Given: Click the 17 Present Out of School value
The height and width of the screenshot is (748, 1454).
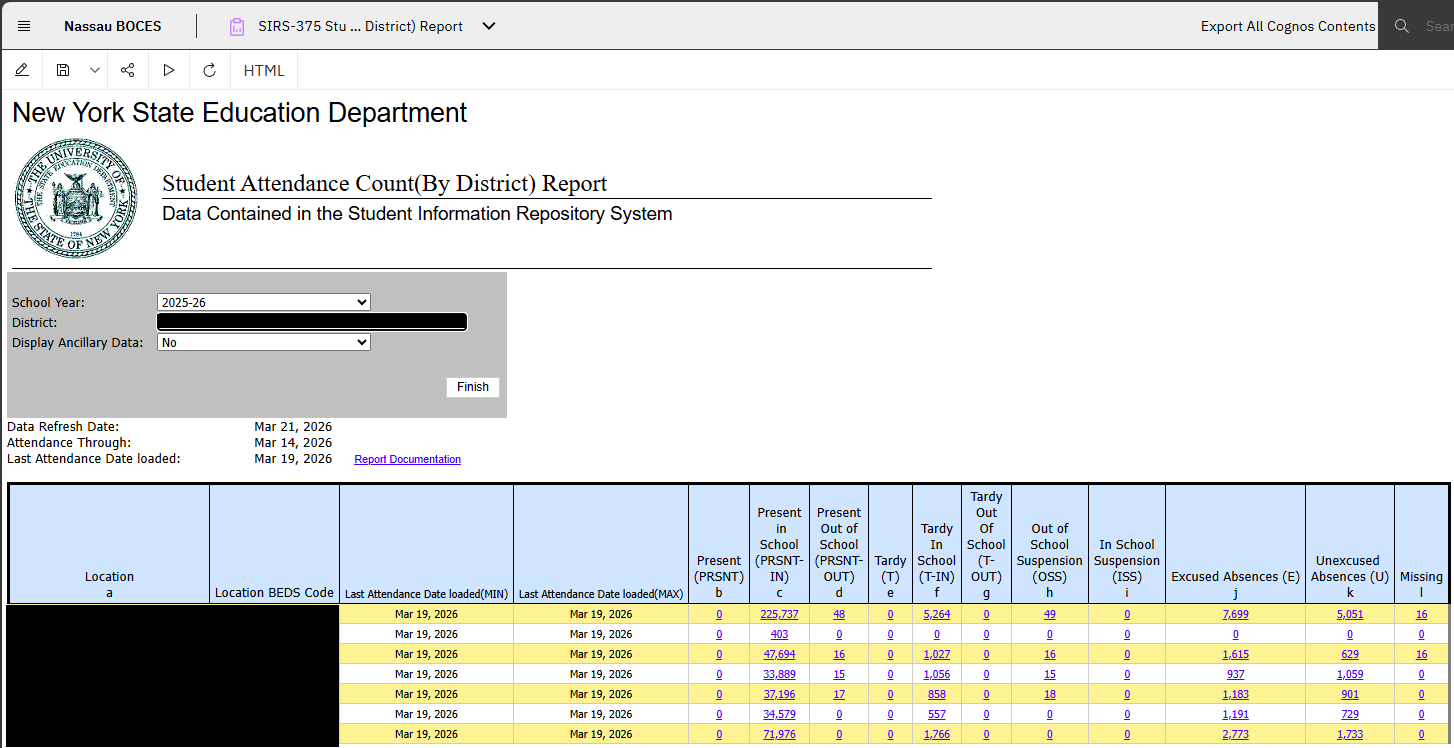Looking at the screenshot, I should pos(839,694).
